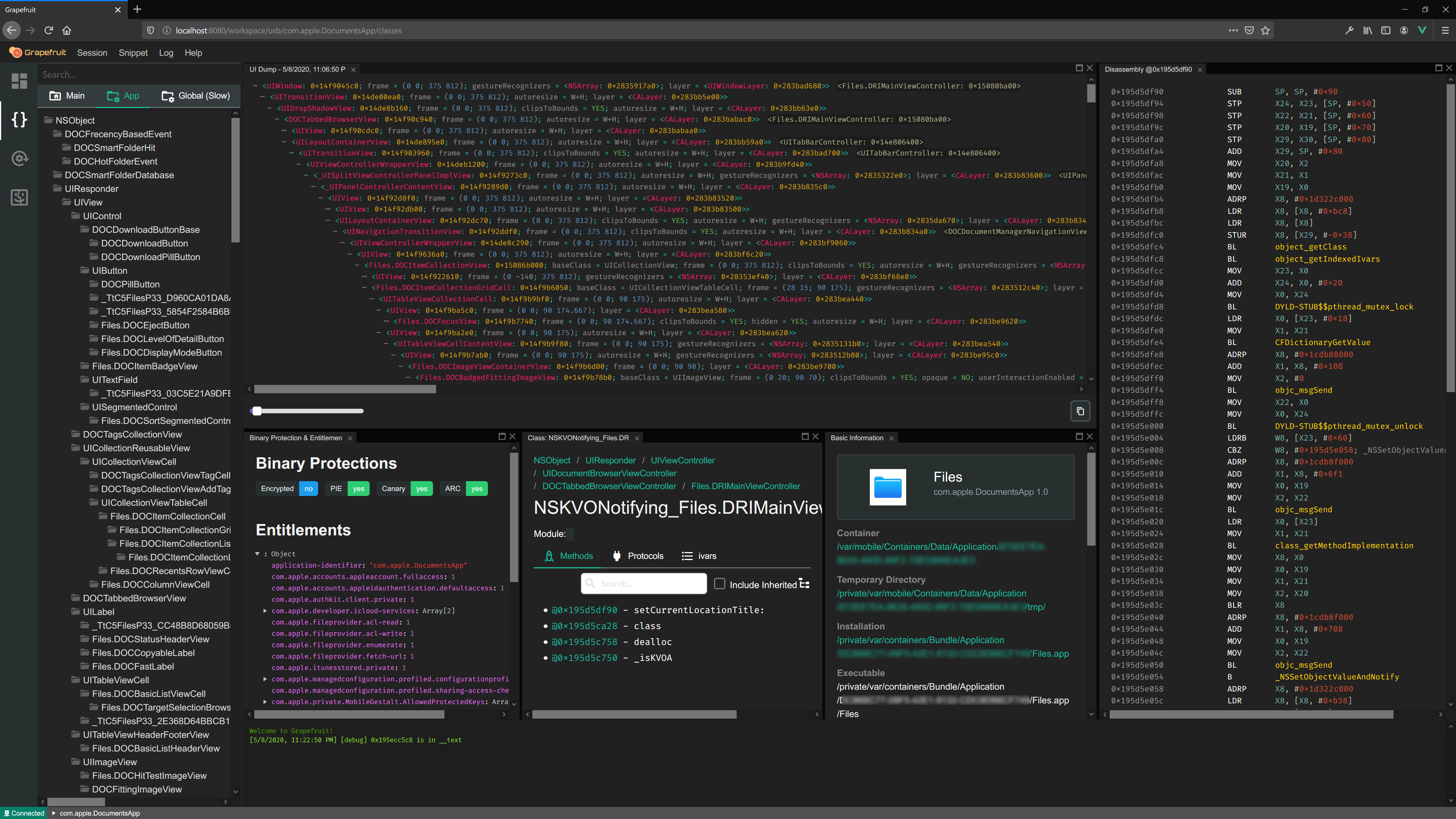
Task: Open the bottom left sidebar panel icon
Action: click(x=19, y=197)
